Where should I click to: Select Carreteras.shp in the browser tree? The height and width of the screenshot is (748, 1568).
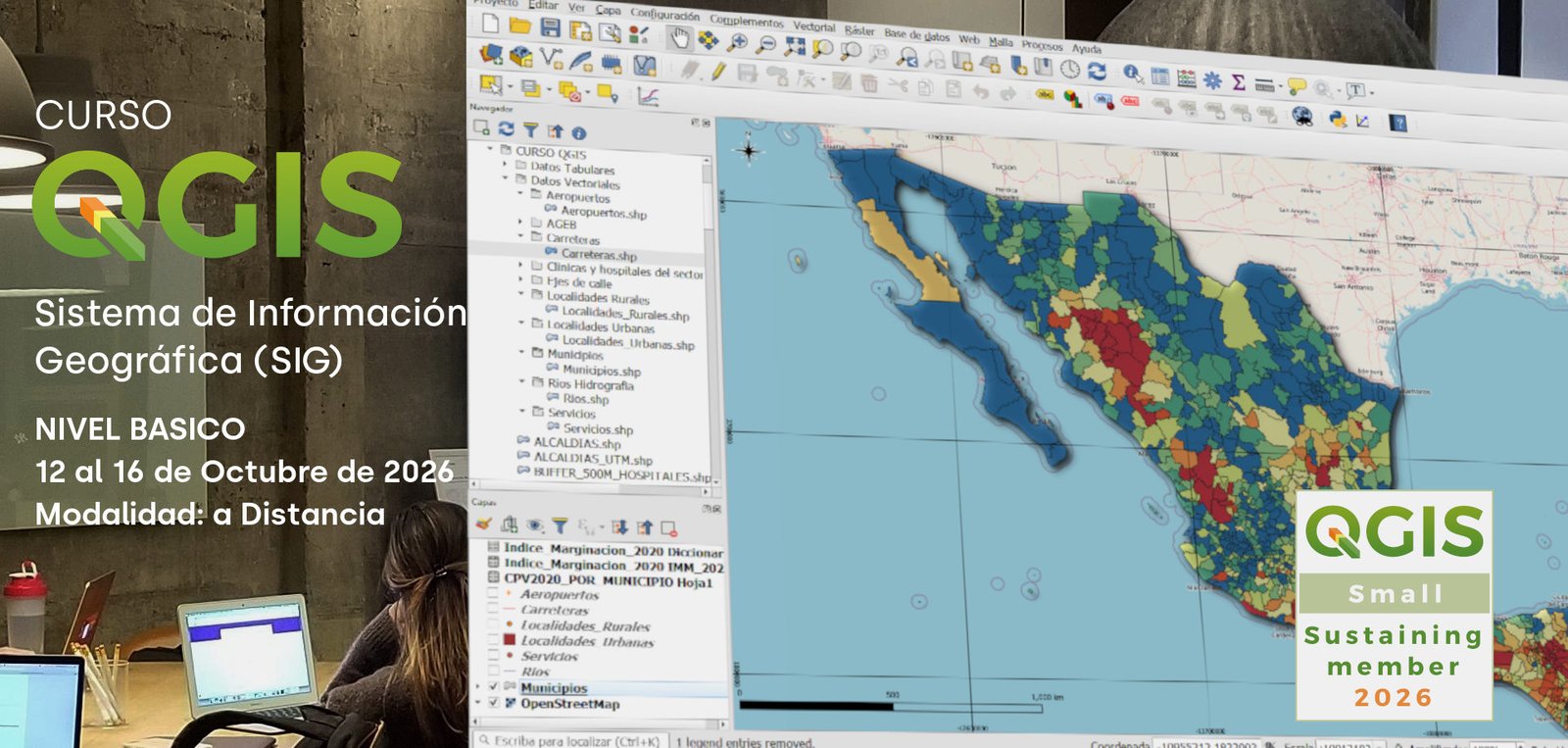tap(599, 254)
